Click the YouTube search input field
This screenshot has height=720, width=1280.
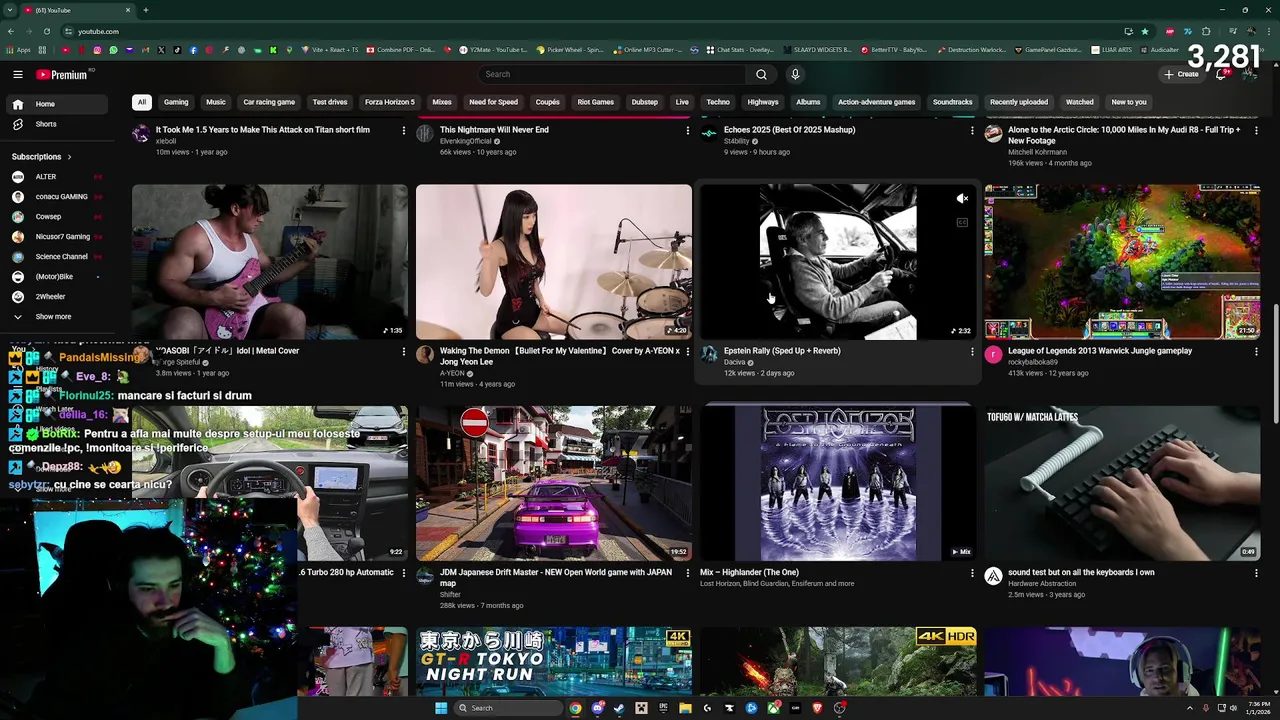pos(612,74)
